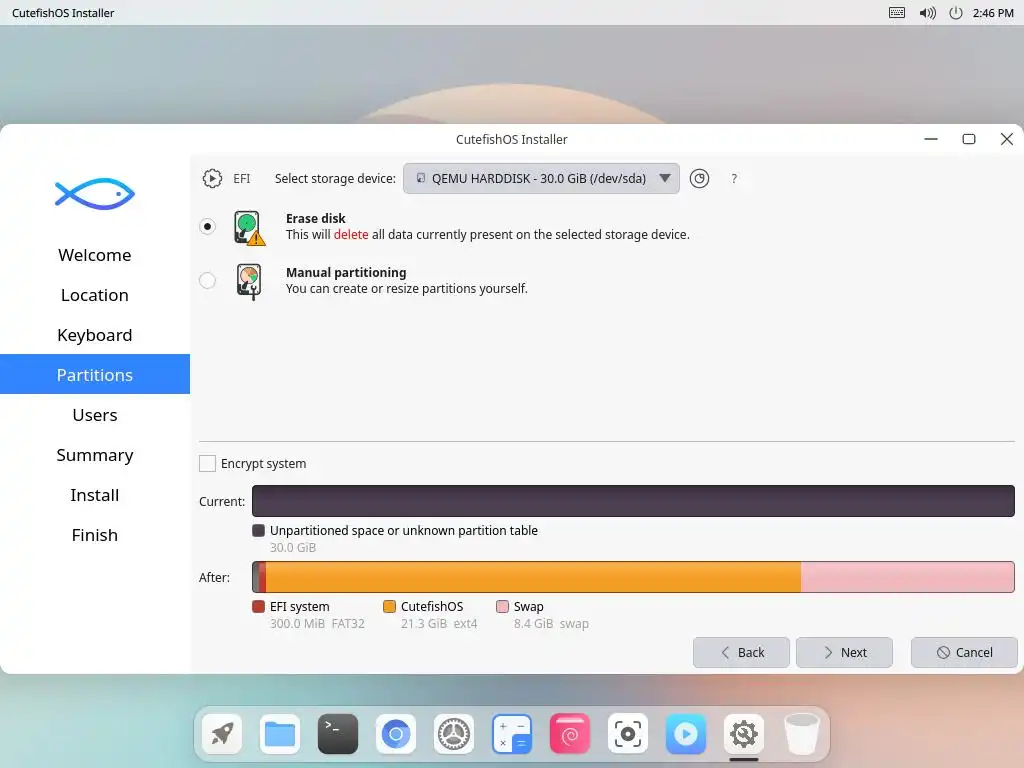Click the '21.3 GiB ext4' label
1024x768 pixels.
[439, 624]
